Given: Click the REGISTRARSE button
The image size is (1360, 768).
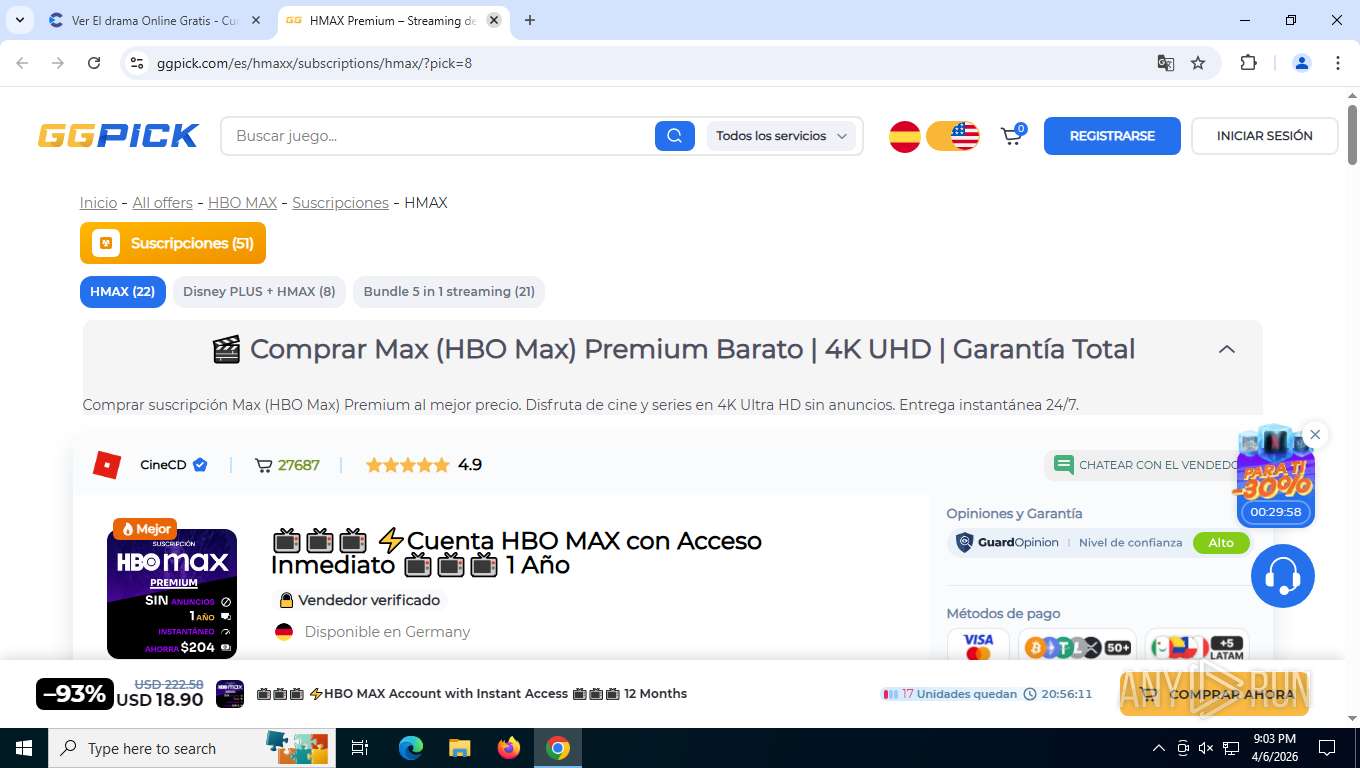Looking at the screenshot, I should [x=1112, y=136].
